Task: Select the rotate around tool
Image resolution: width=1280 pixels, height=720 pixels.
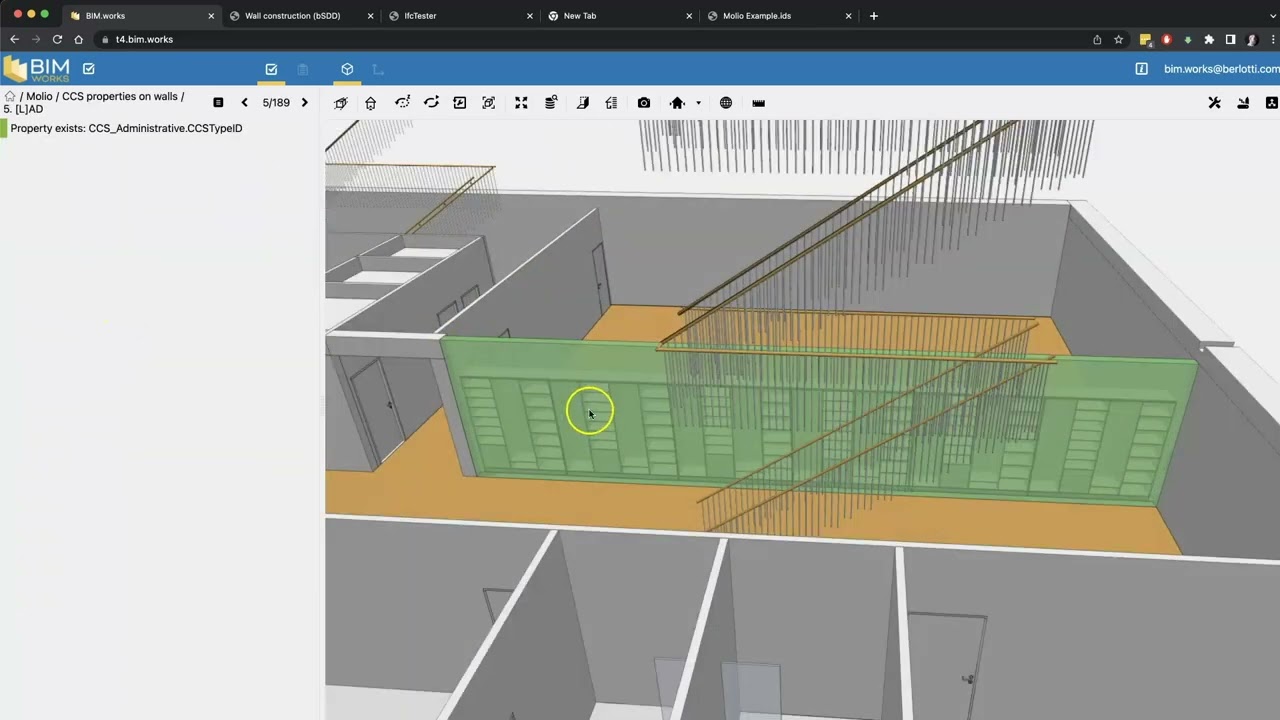Action: (x=431, y=103)
